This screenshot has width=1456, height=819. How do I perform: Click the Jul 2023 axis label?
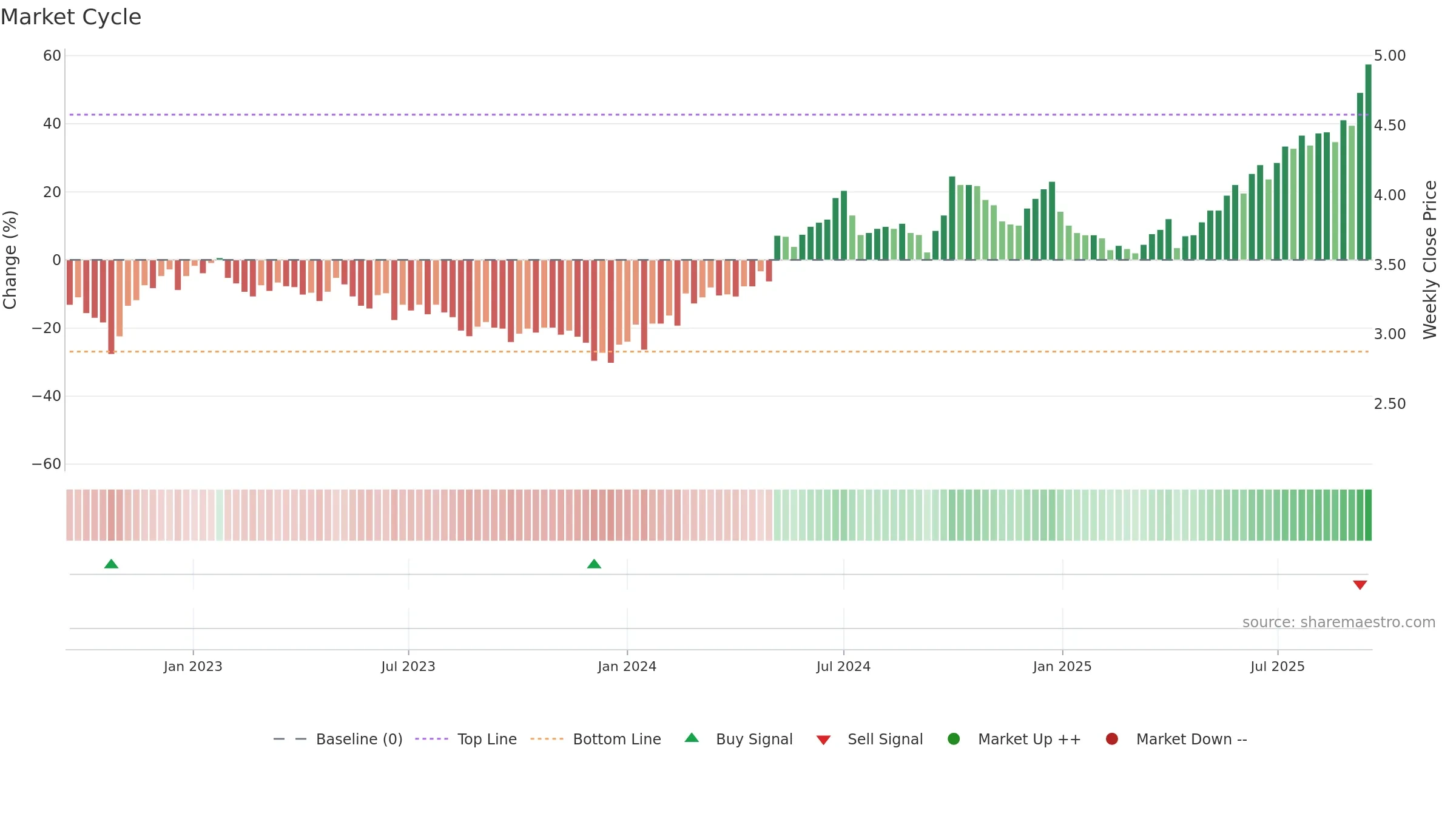(408, 666)
